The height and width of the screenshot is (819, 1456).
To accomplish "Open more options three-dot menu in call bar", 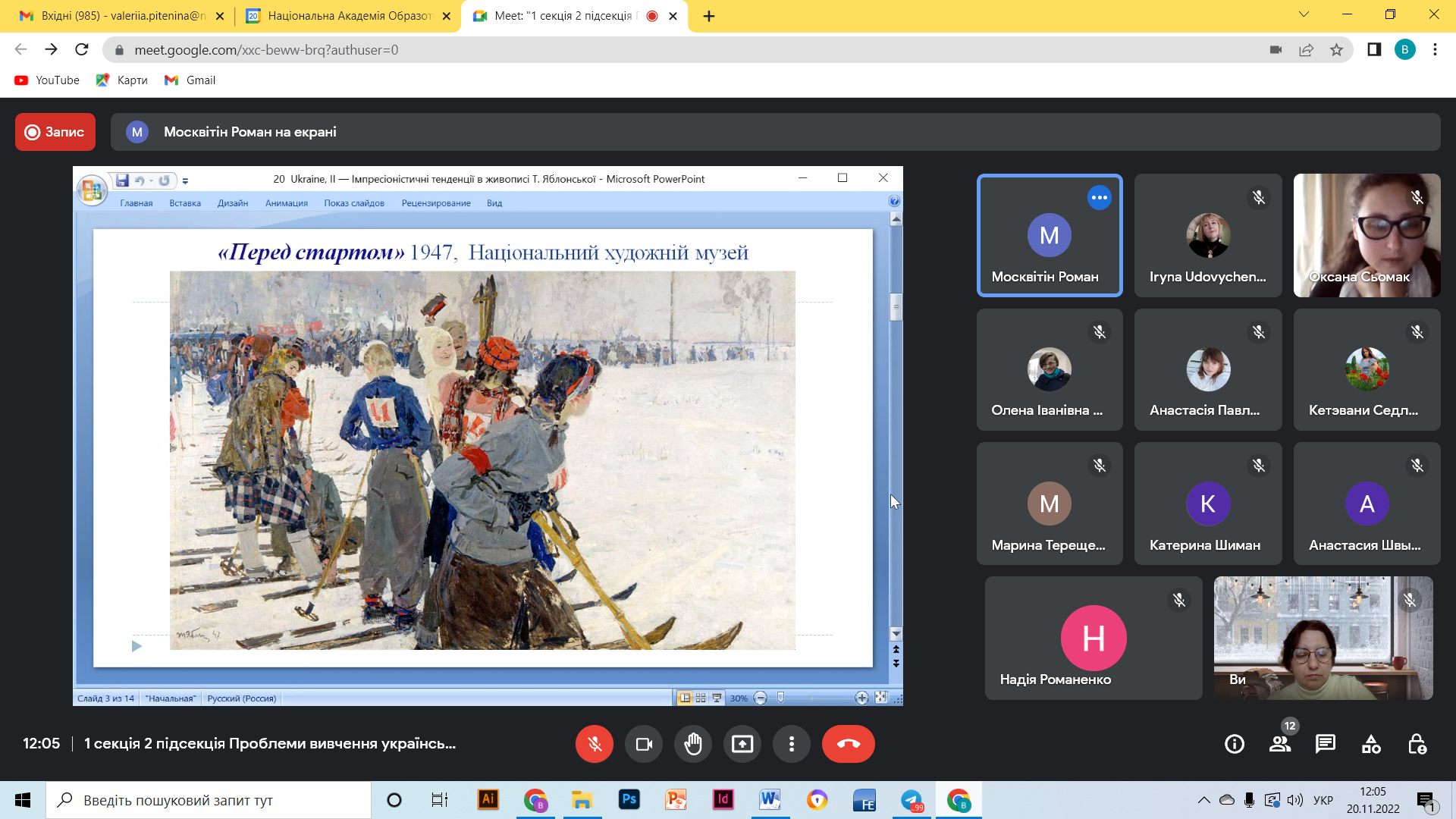I will (x=792, y=744).
